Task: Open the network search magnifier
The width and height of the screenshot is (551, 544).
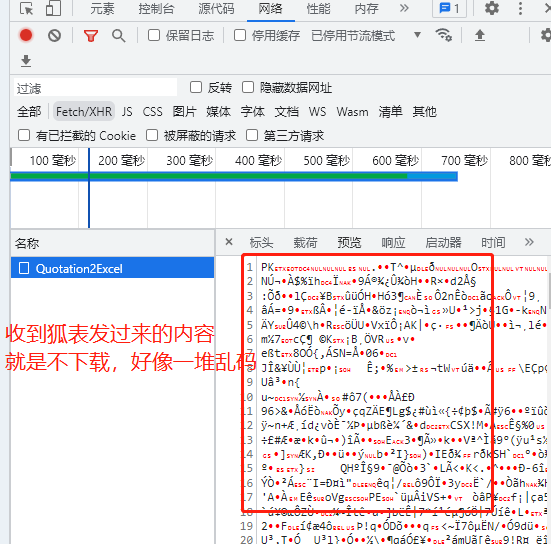Action: (118, 36)
